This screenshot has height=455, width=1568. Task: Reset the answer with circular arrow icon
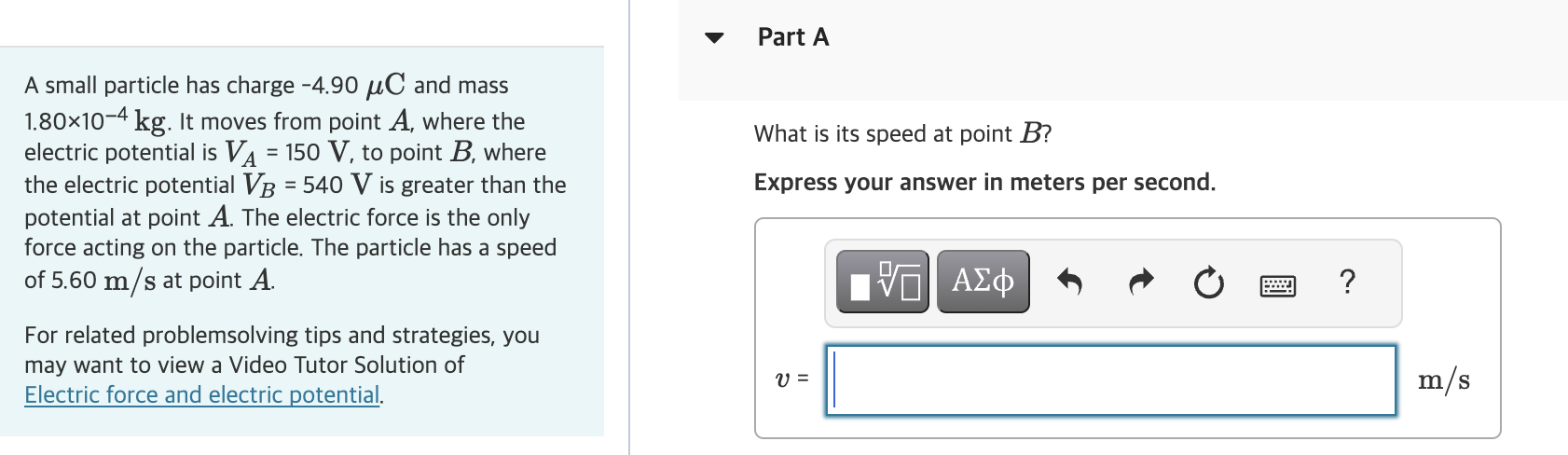click(1209, 283)
